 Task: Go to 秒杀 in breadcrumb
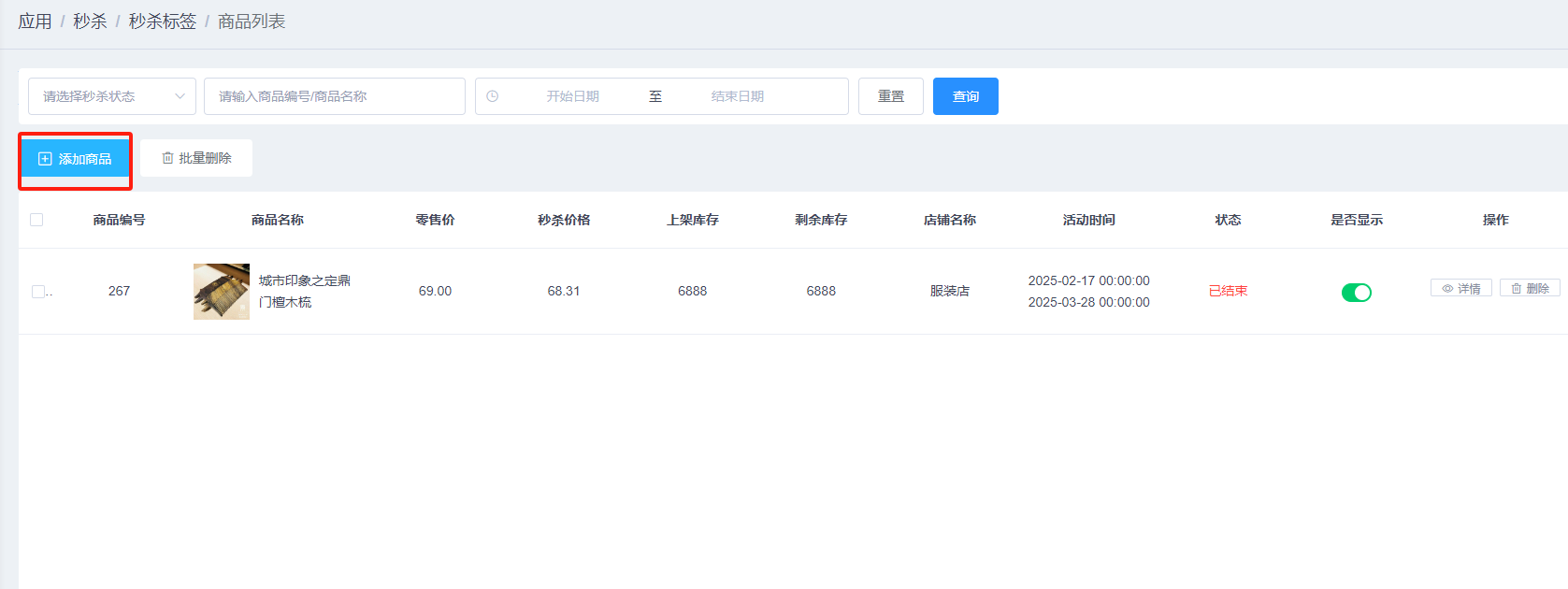90,22
